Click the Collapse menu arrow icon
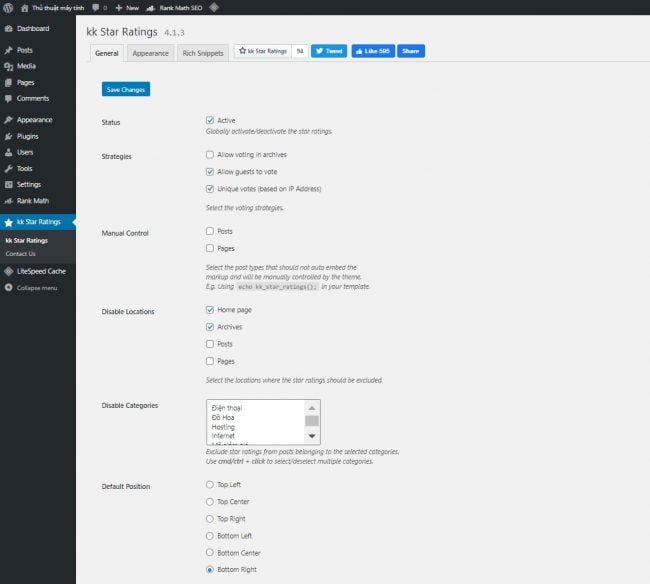Image resolution: width=650 pixels, height=584 pixels. pos(8,287)
